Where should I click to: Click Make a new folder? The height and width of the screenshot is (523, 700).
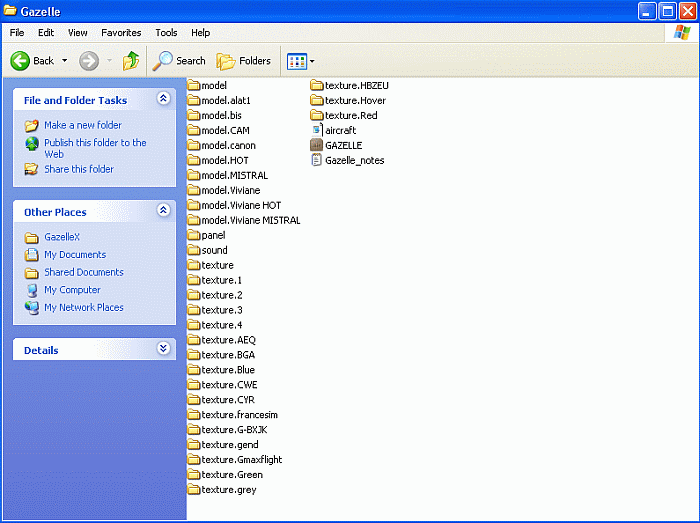pos(83,125)
